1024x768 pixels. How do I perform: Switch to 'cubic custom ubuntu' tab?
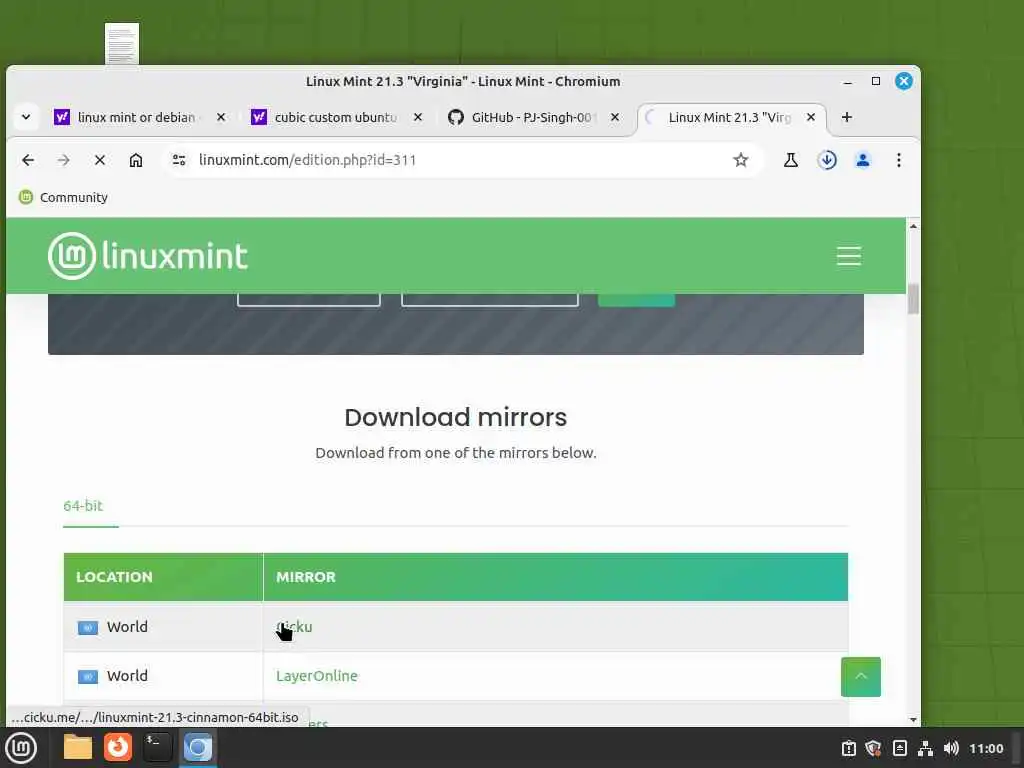(335, 118)
